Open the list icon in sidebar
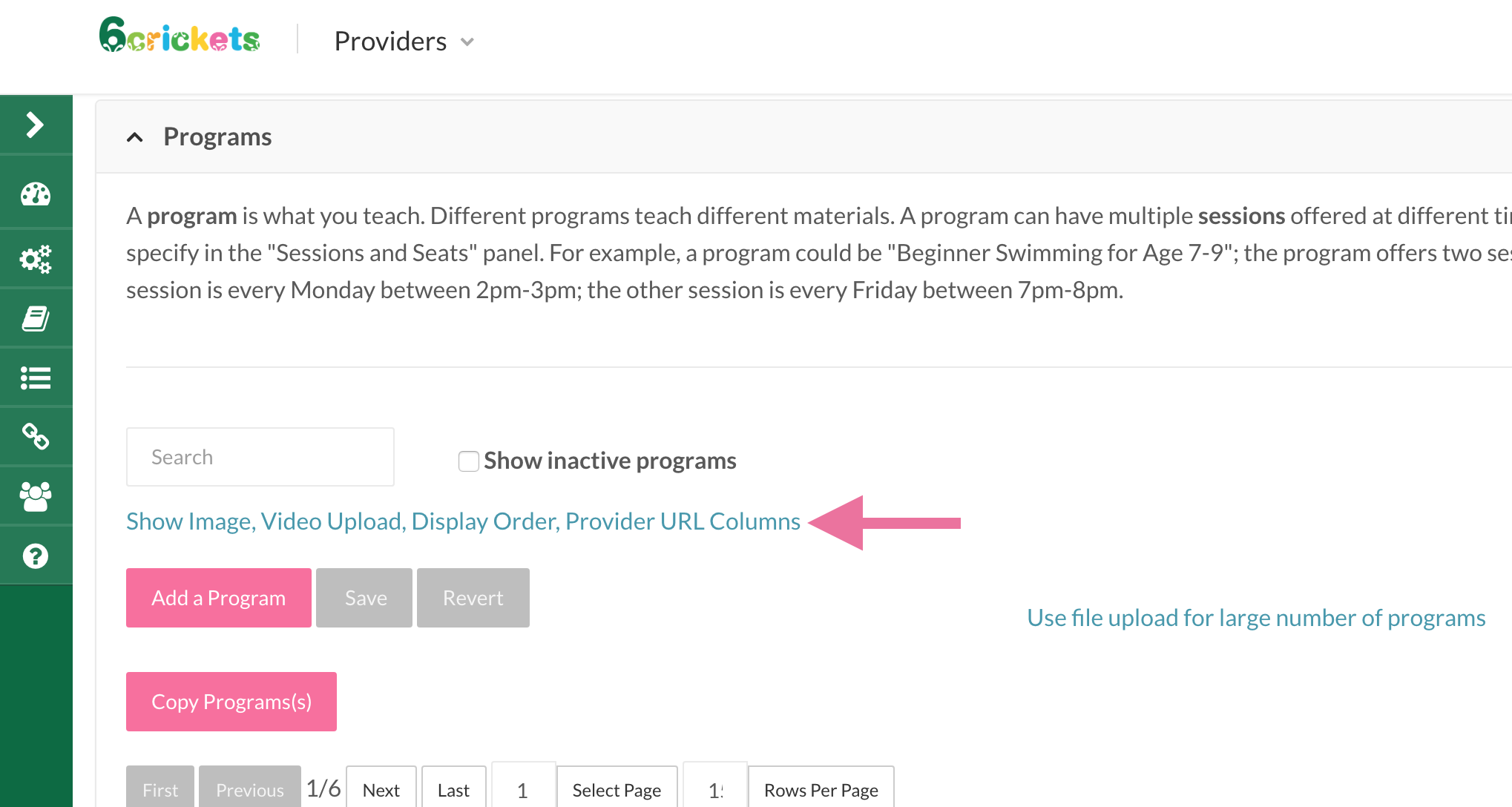This screenshot has width=1512, height=807. pyautogui.click(x=35, y=378)
